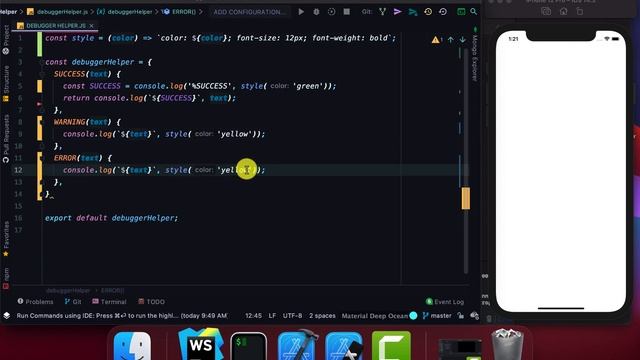Open master Git branch popup
Image resolution: width=640 pixels, height=360 pixels.
point(437,316)
